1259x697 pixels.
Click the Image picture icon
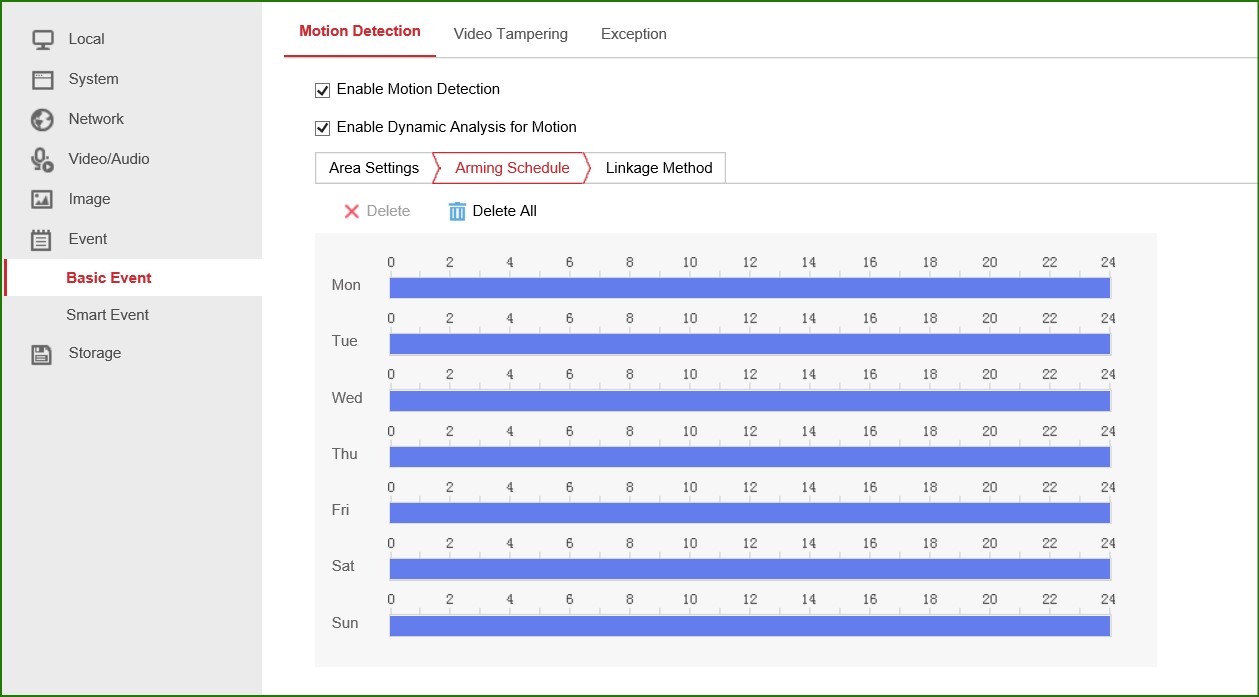[x=42, y=200]
